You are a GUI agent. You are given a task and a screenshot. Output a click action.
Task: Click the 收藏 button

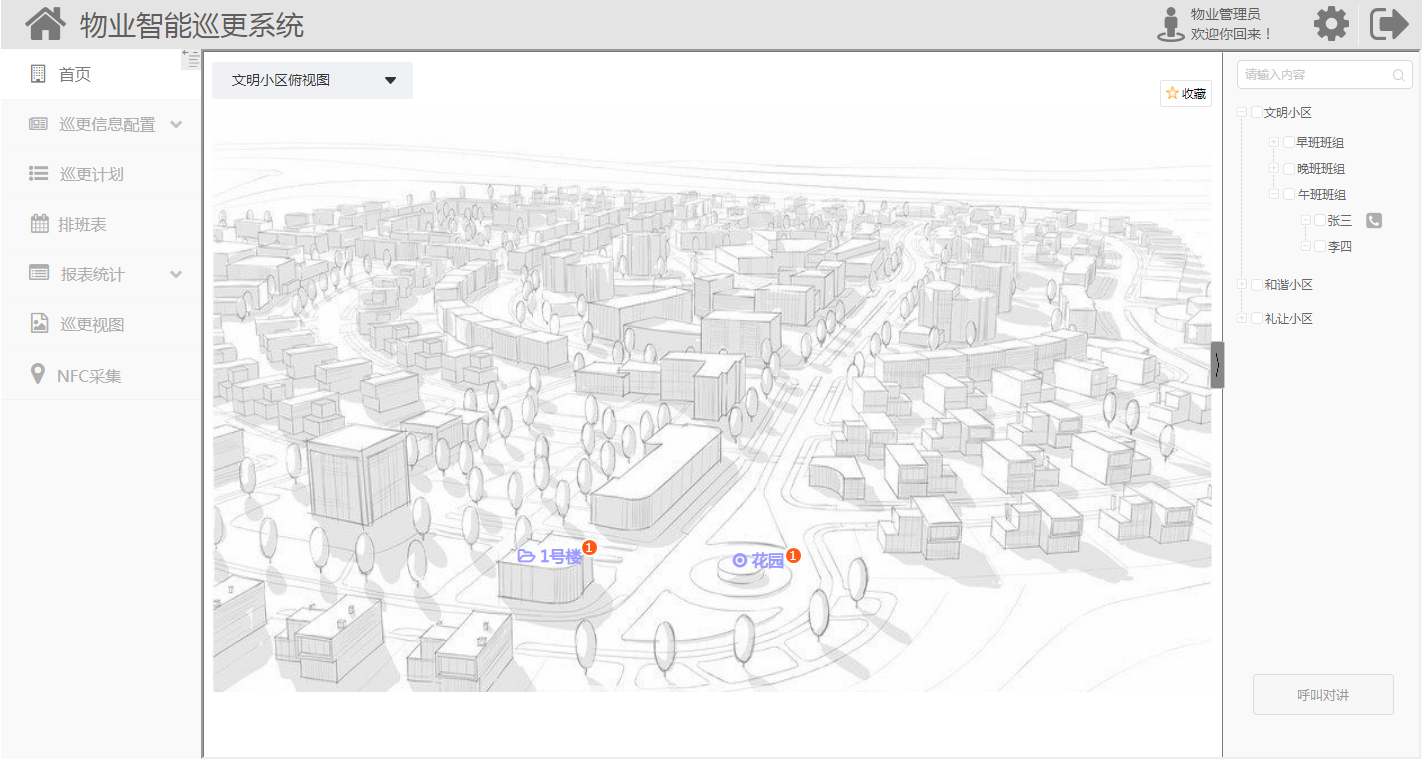[x=1186, y=94]
